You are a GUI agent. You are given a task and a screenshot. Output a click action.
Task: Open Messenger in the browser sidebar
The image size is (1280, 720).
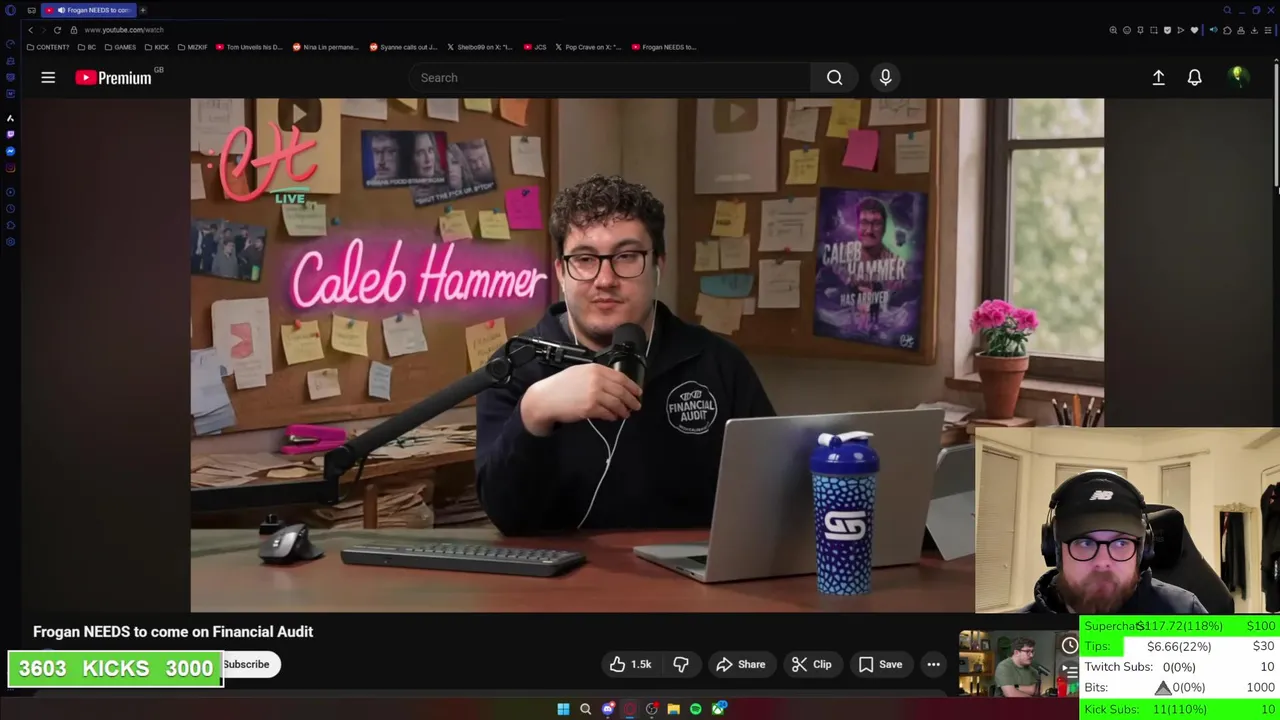(x=10, y=151)
